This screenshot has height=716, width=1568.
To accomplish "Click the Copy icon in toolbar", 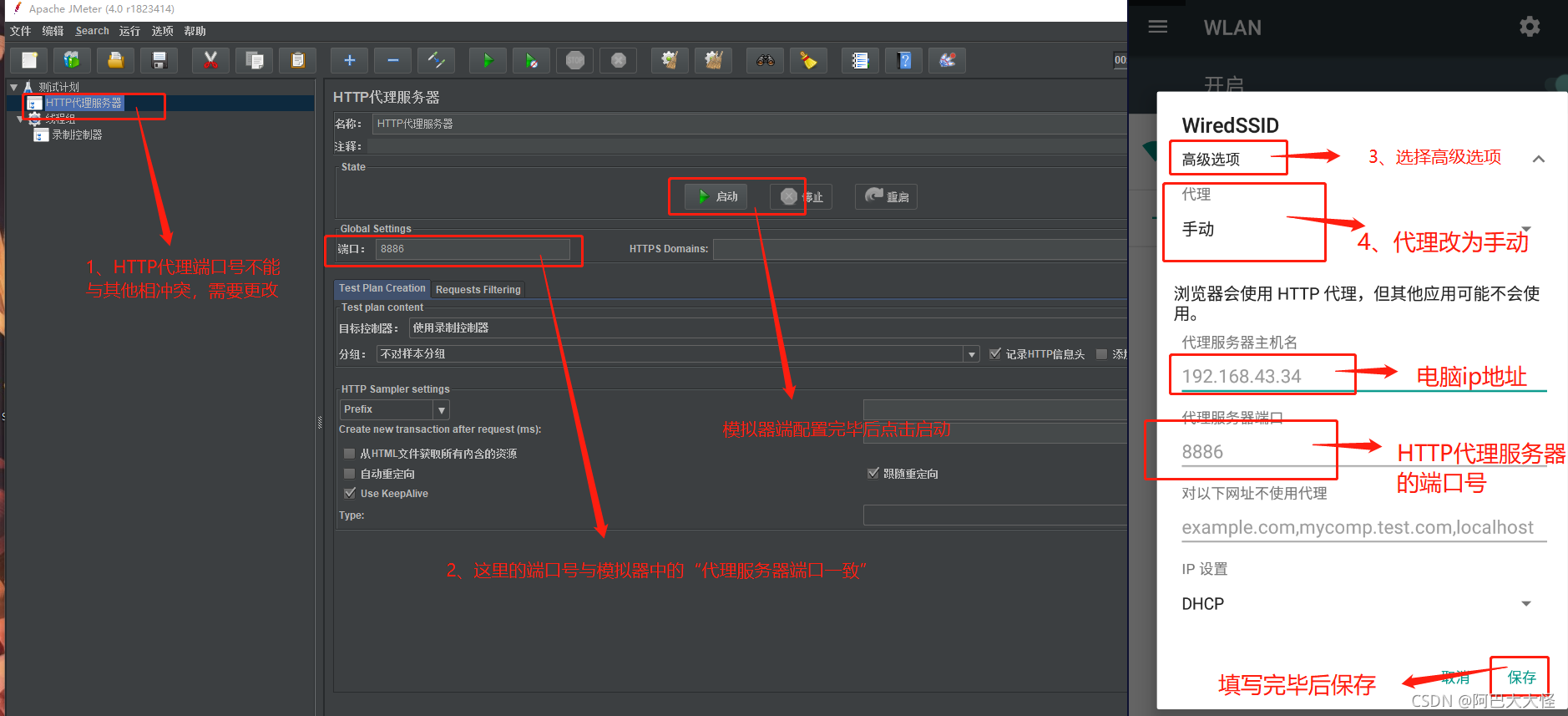I will tap(255, 60).
